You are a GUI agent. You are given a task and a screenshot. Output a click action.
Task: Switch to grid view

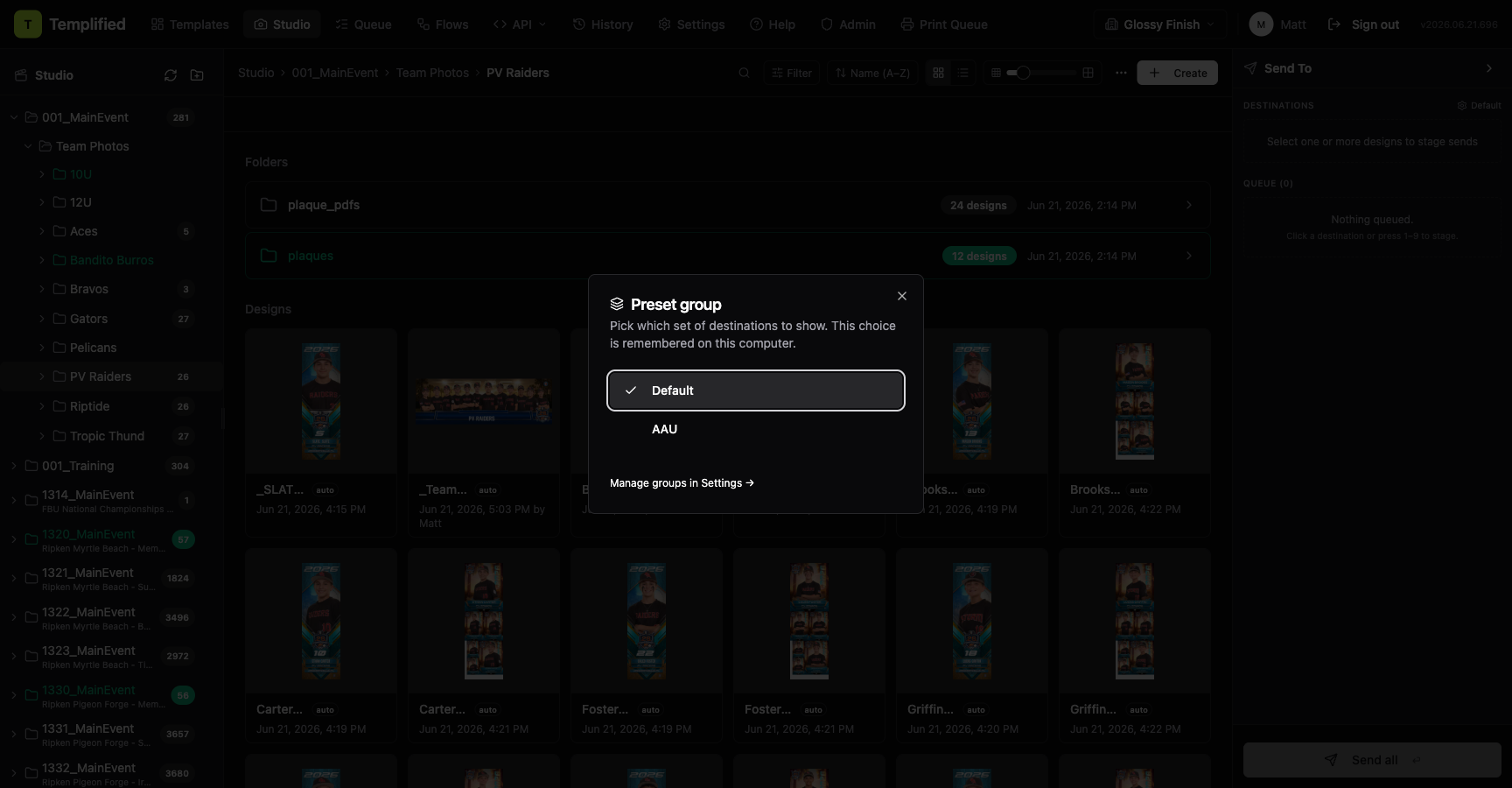938,73
